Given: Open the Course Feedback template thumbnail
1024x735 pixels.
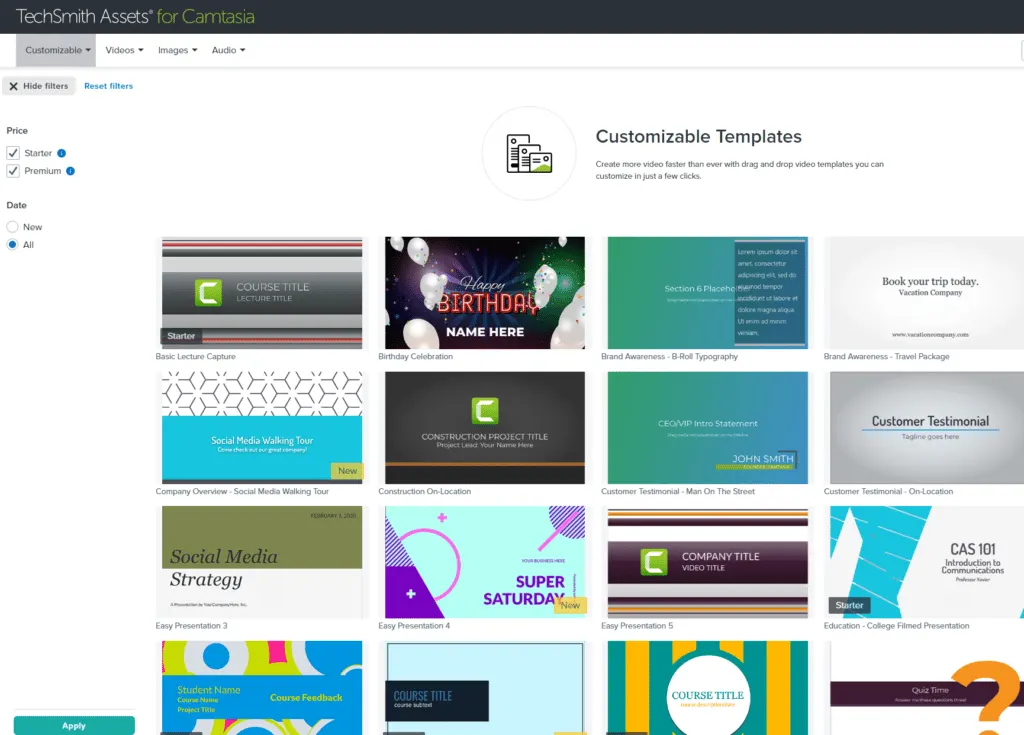Looking at the screenshot, I should (x=262, y=688).
